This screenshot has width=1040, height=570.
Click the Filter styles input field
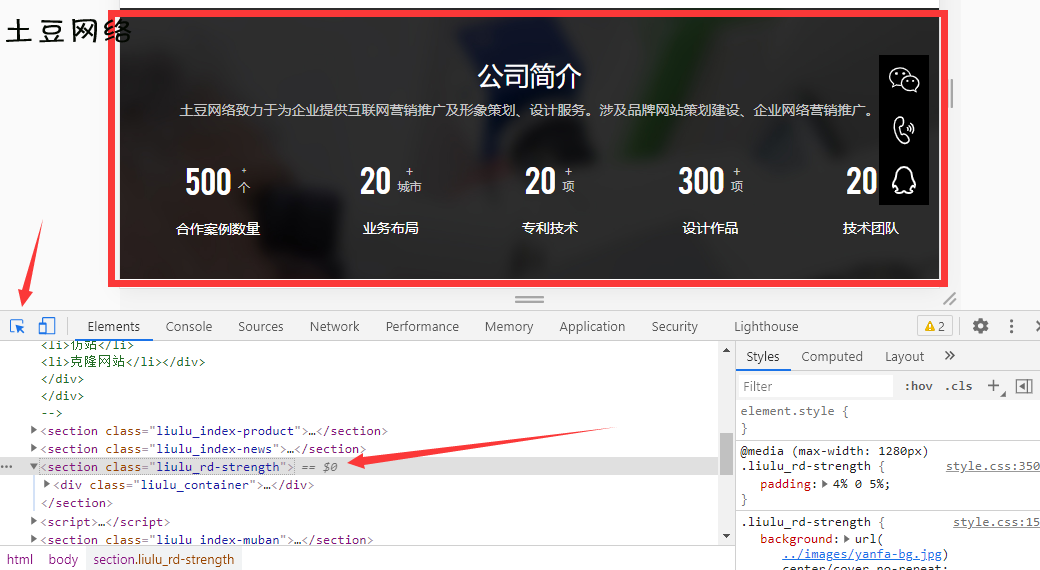(815, 386)
